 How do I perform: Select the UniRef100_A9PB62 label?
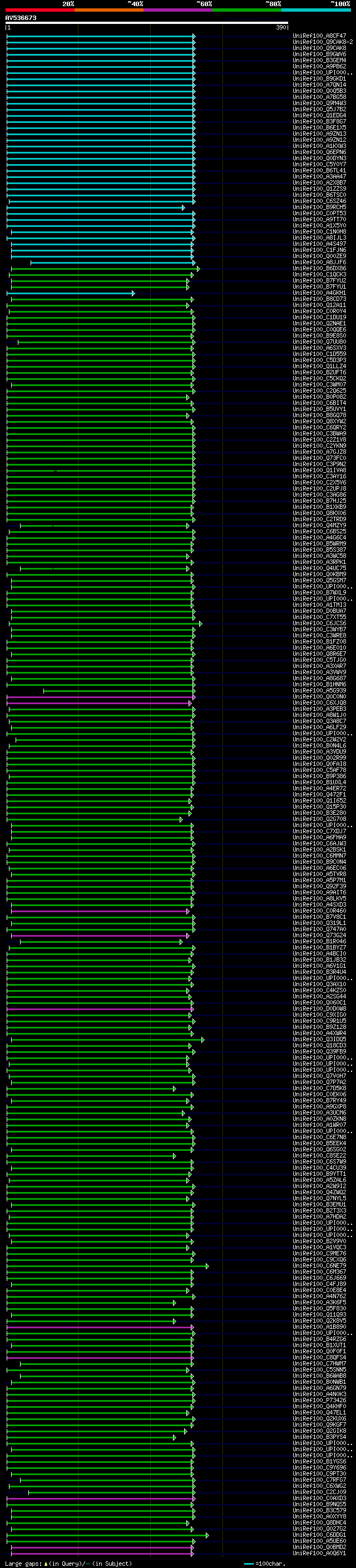(319, 66)
